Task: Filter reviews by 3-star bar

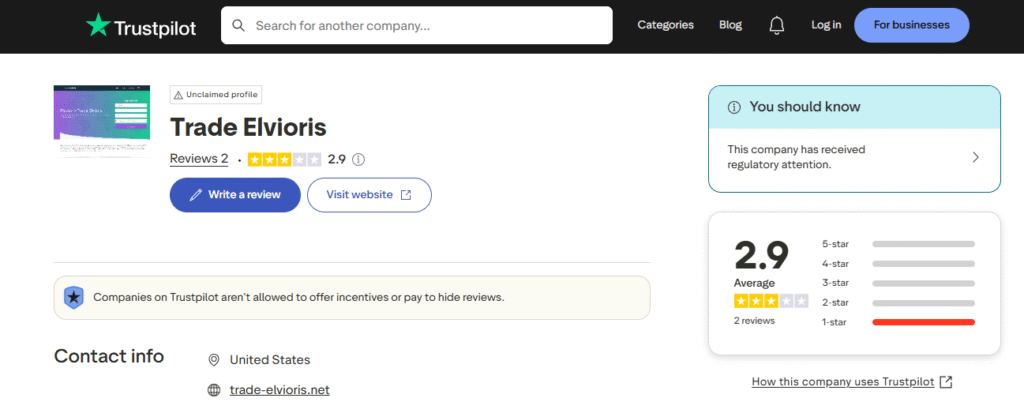Action: click(922, 283)
